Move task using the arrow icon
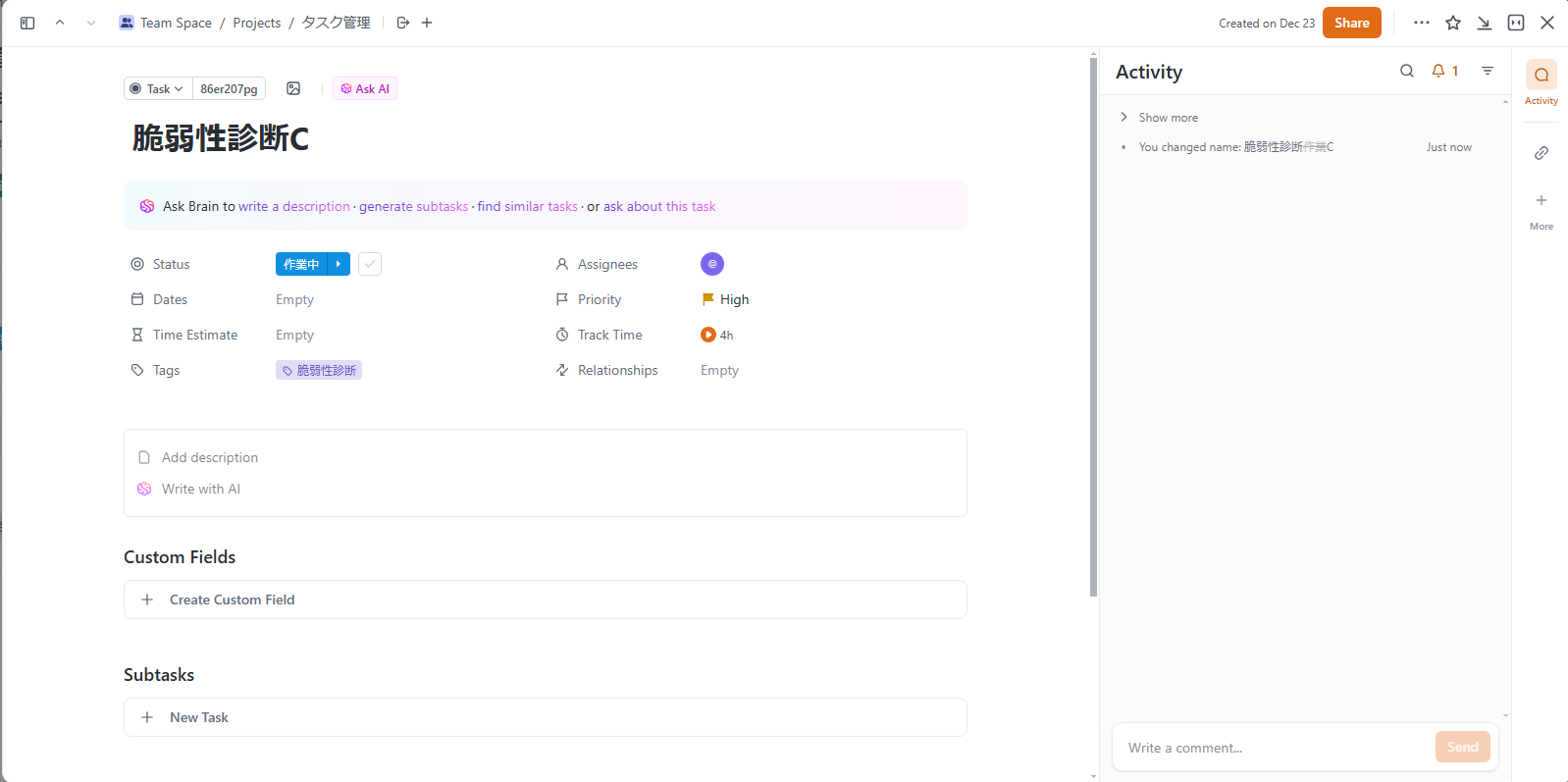Screen dimensions: 1568x782 point(403,23)
